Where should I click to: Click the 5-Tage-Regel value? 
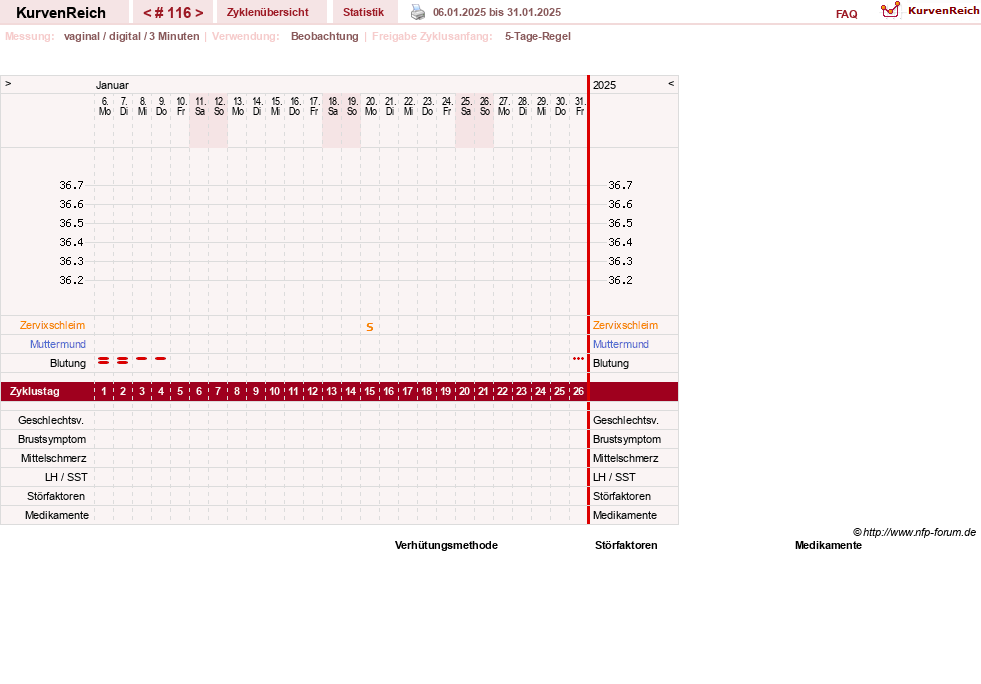(538, 36)
